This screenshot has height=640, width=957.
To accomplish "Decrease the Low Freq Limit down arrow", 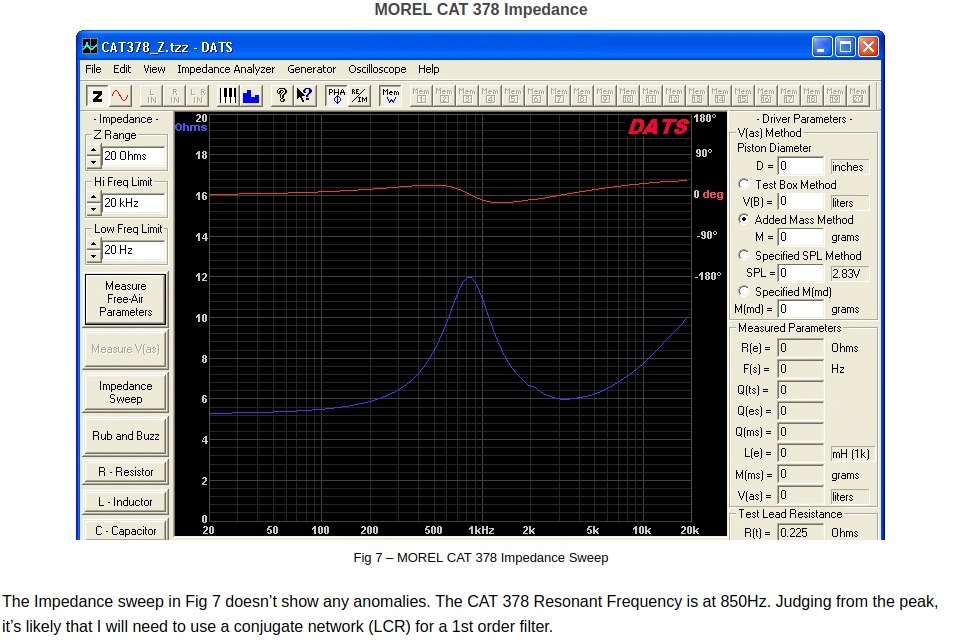I will (93, 256).
